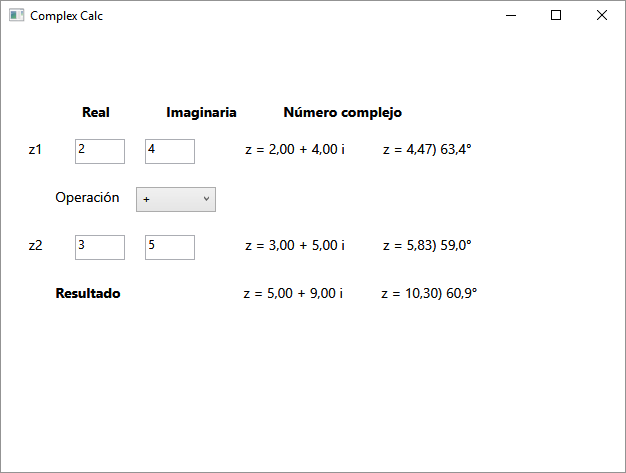626x473 pixels.
Task: Click the "Operación" label
Action: (87, 198)
